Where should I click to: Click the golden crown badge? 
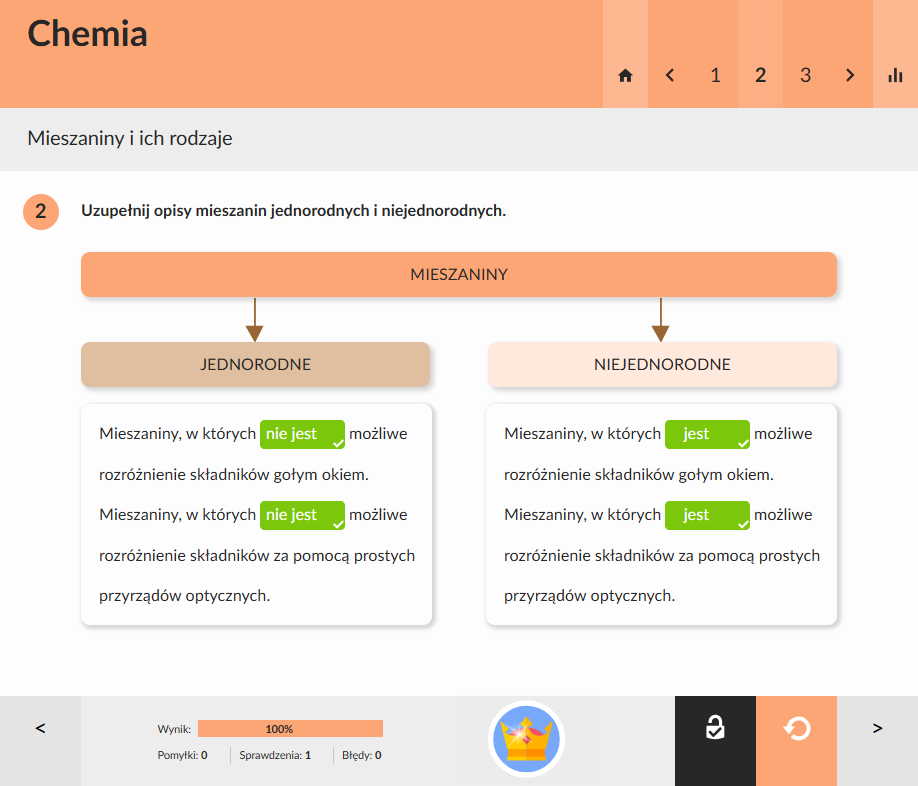click(x=526, y=739)
